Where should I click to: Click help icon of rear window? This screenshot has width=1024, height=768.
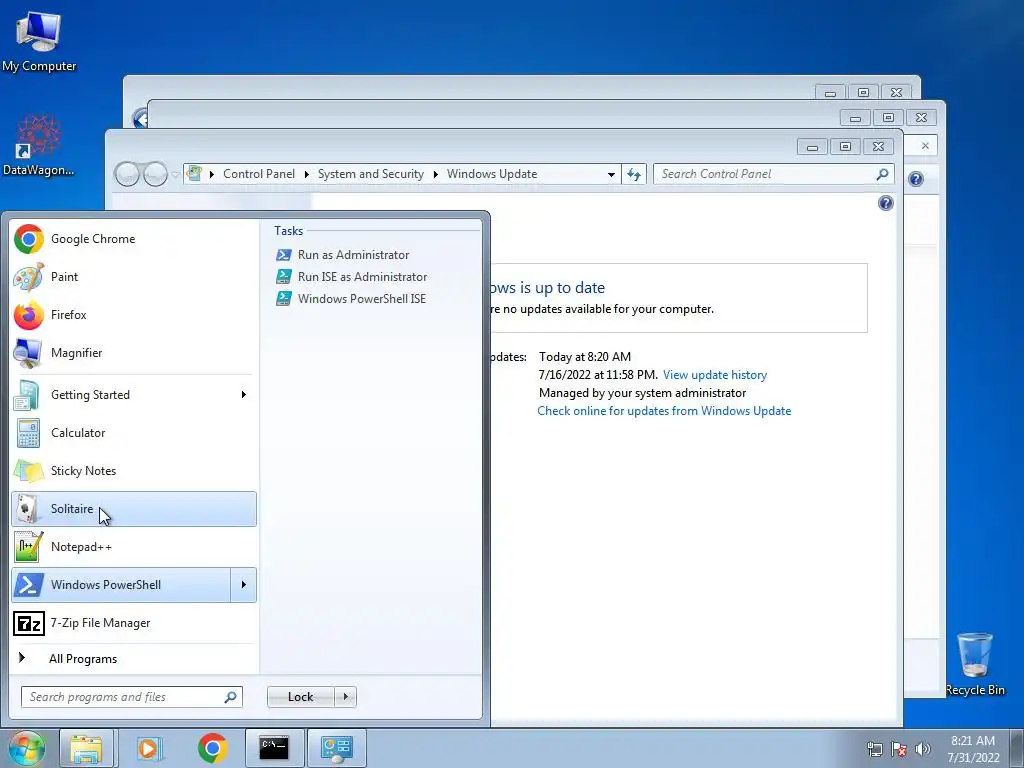pos(916,179)
